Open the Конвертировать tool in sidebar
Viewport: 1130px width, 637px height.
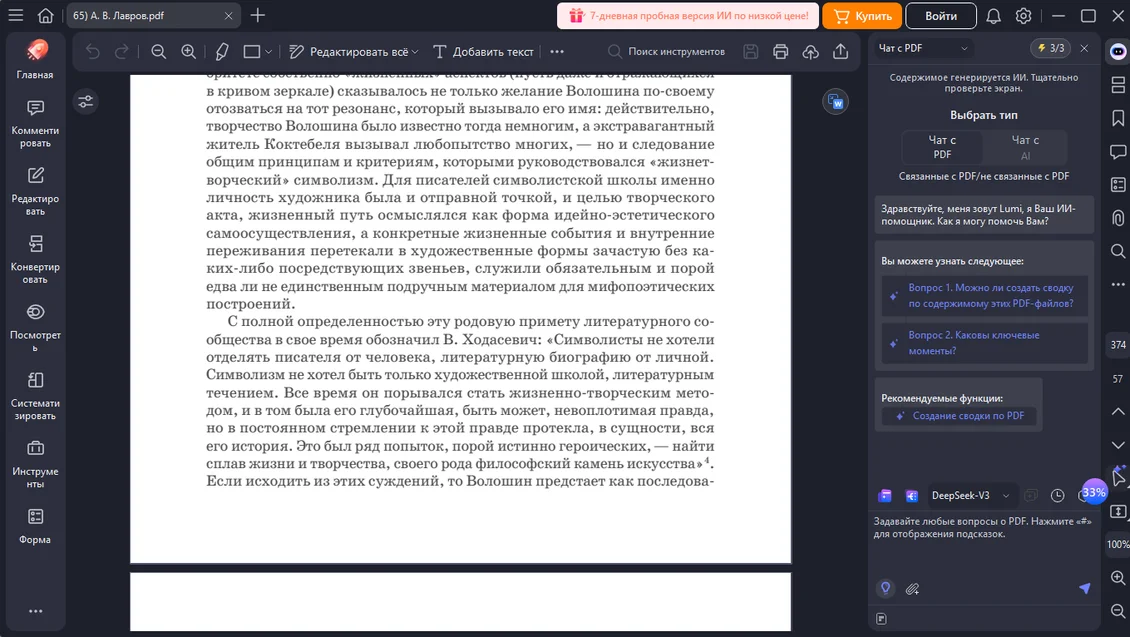(35, 259)
